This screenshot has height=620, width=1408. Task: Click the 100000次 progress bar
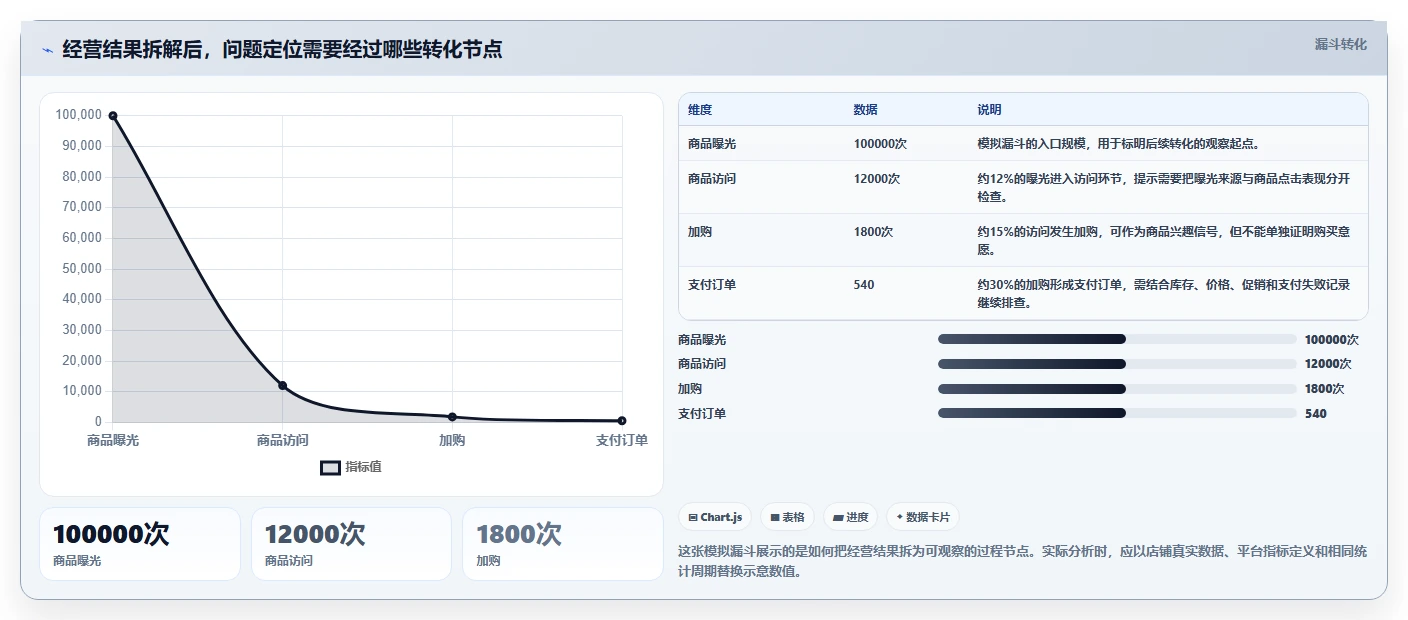[1117, 339]
